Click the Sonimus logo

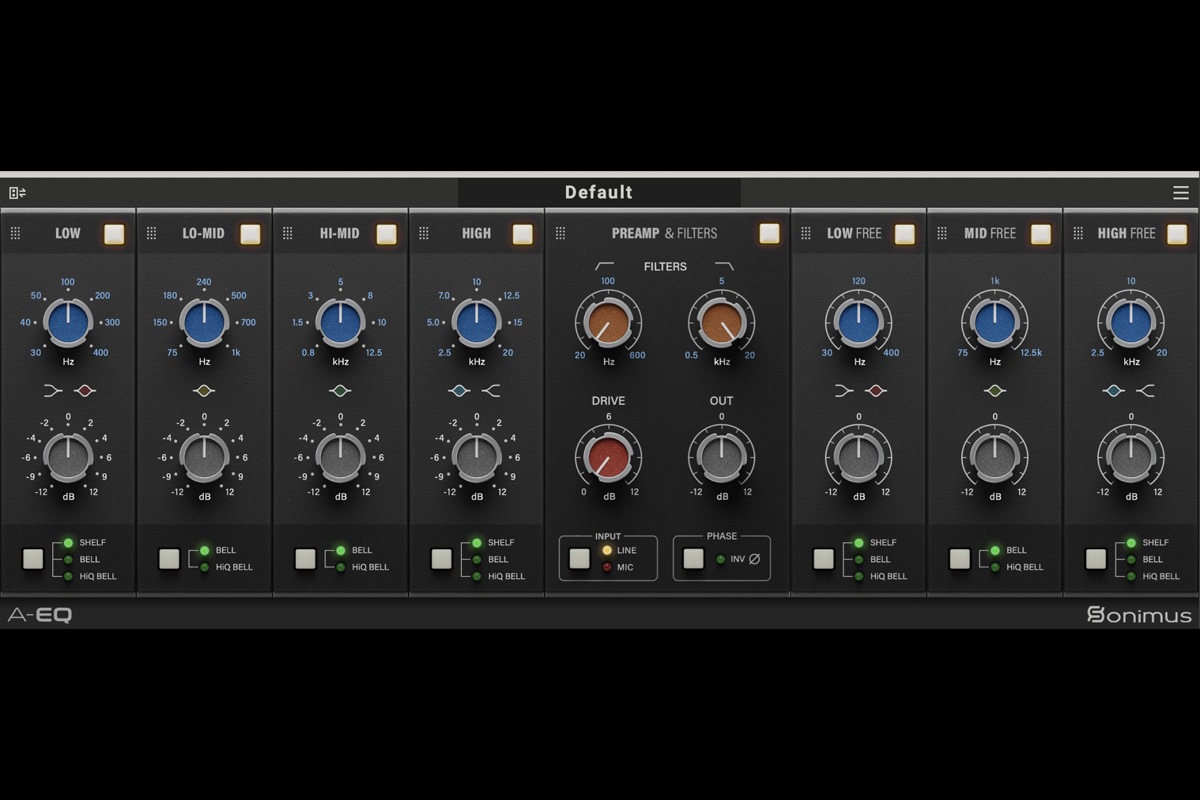tap(1139, 615)
